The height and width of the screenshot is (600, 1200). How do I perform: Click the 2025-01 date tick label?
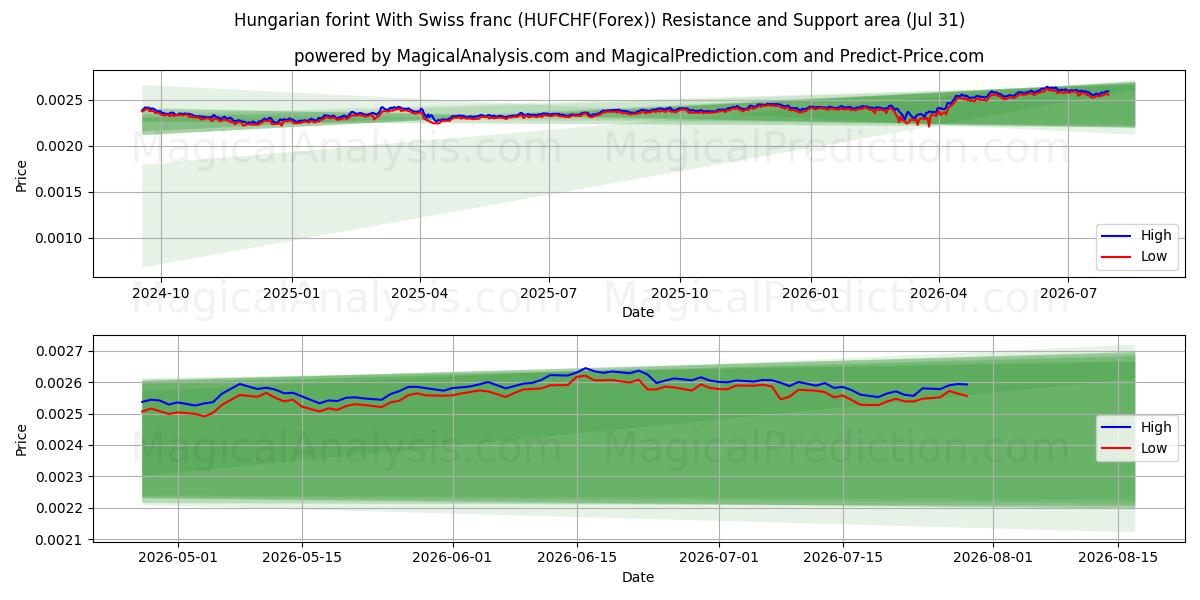[x=291, y=293]
